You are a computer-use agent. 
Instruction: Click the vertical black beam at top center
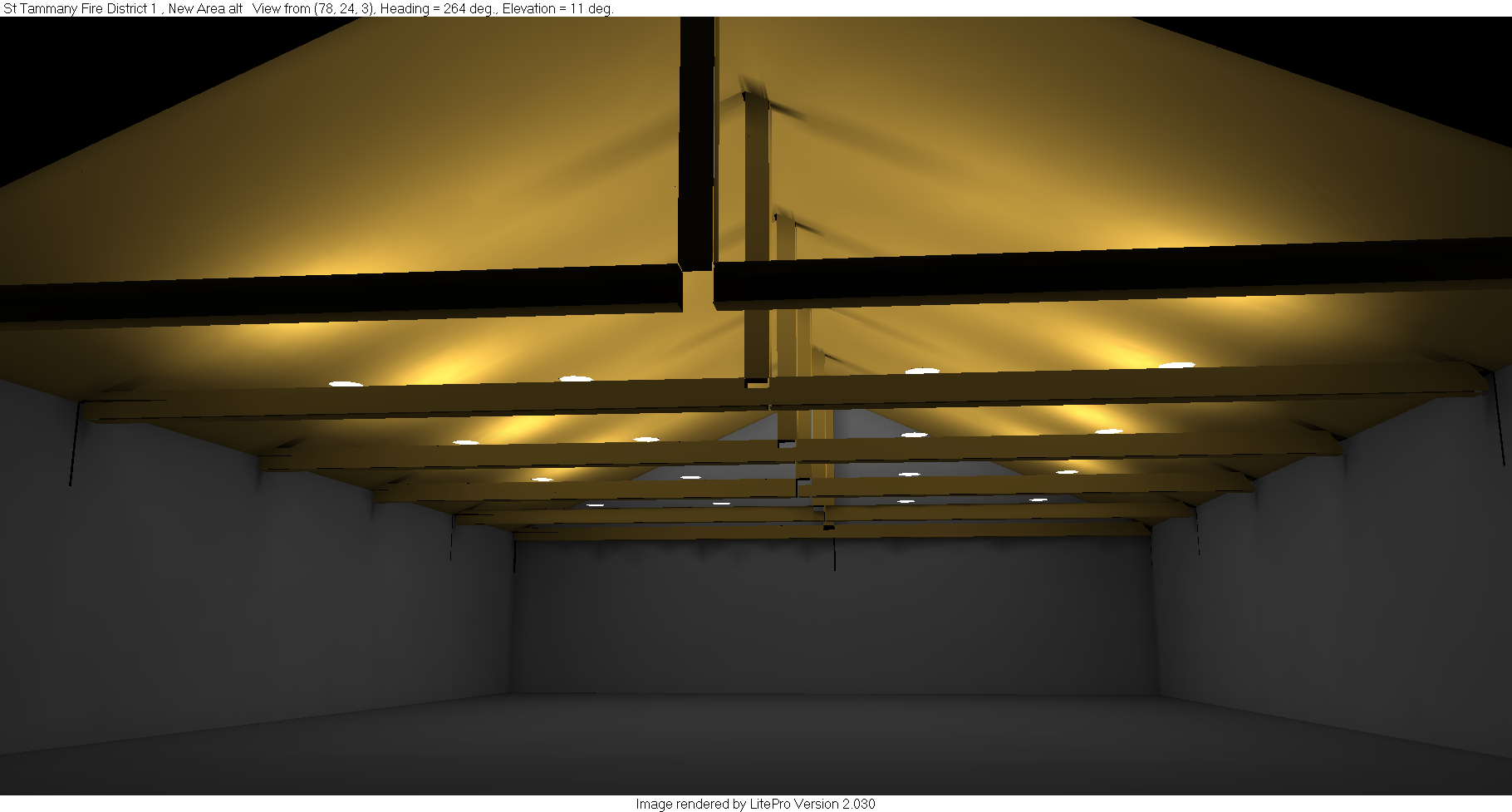pos(696,141)
